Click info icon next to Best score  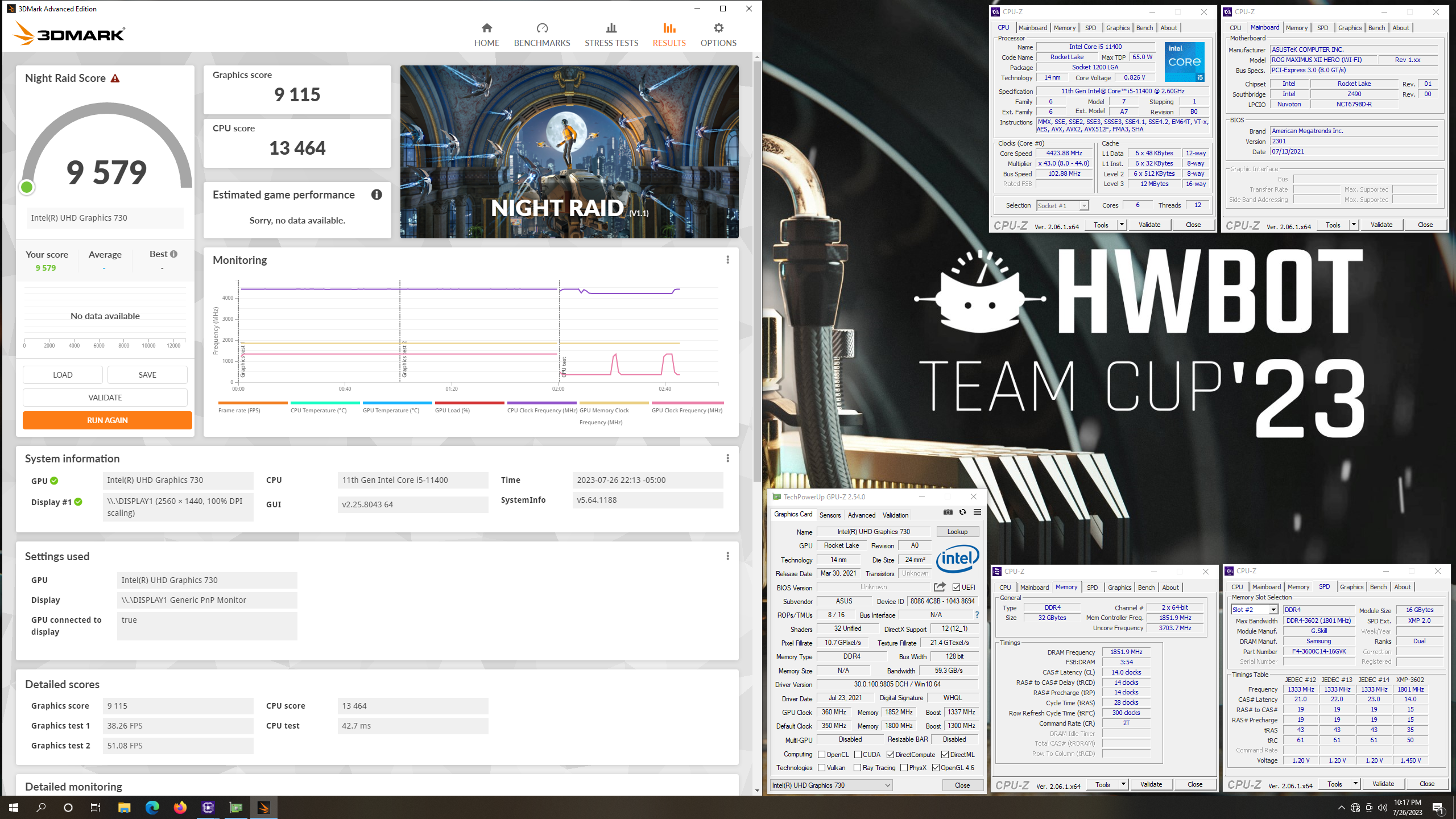[x=173, y=254]
